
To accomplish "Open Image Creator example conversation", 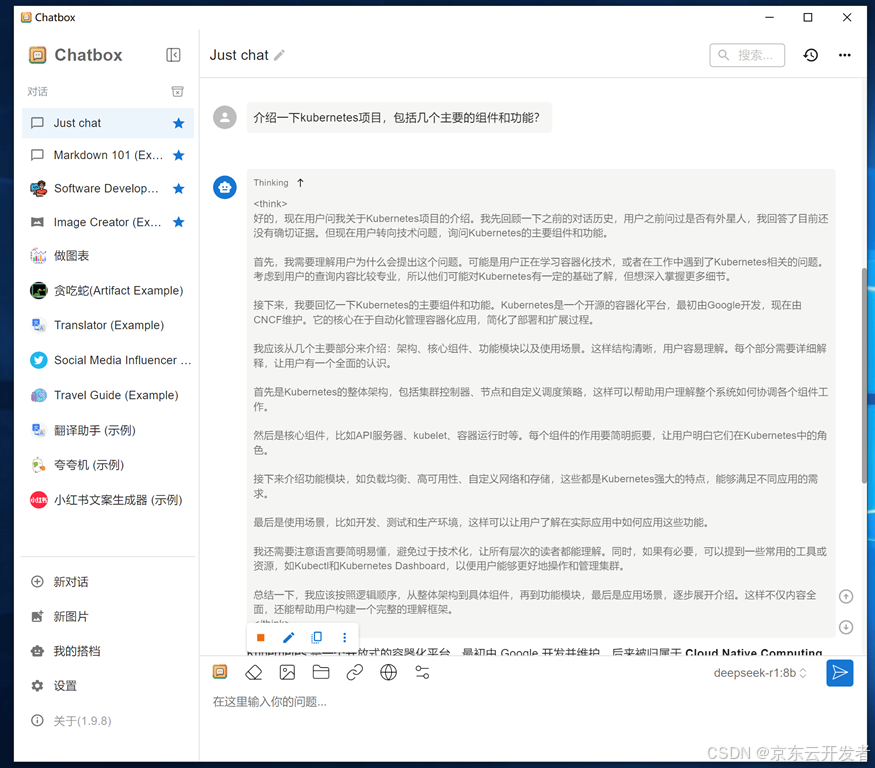I will [108, 222].
